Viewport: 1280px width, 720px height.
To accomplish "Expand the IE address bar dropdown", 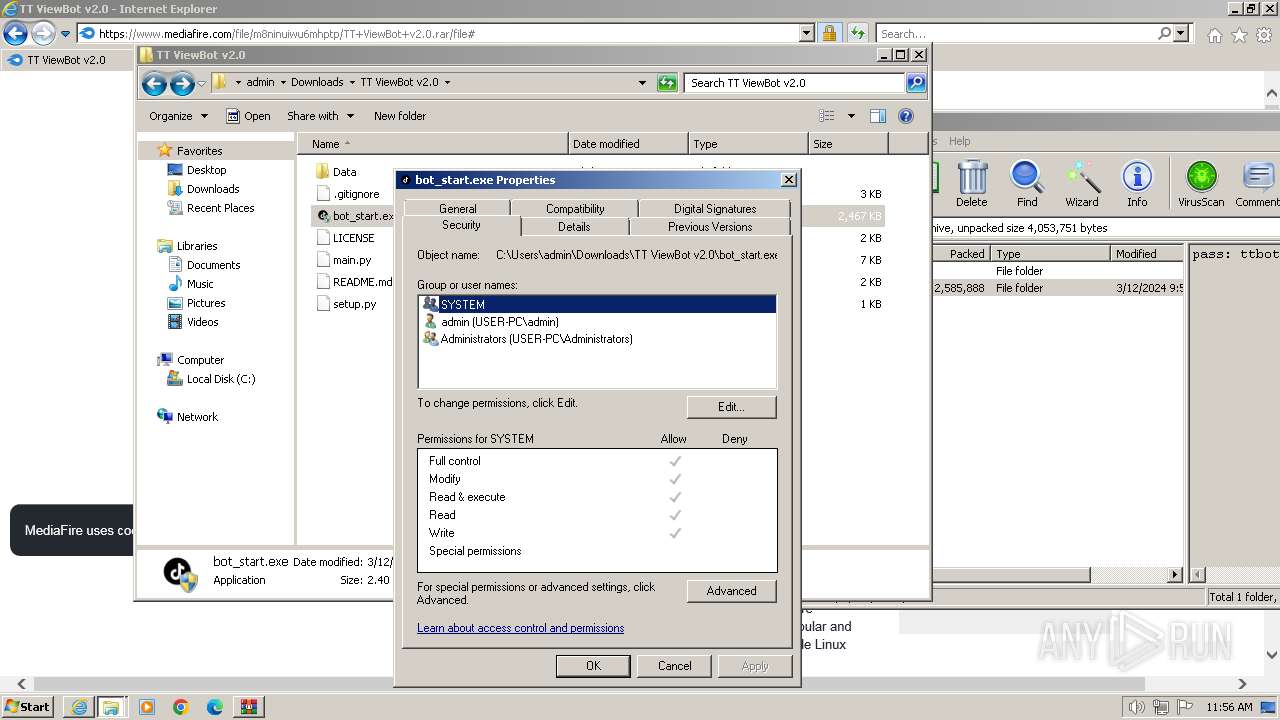I will coord(807,33).
